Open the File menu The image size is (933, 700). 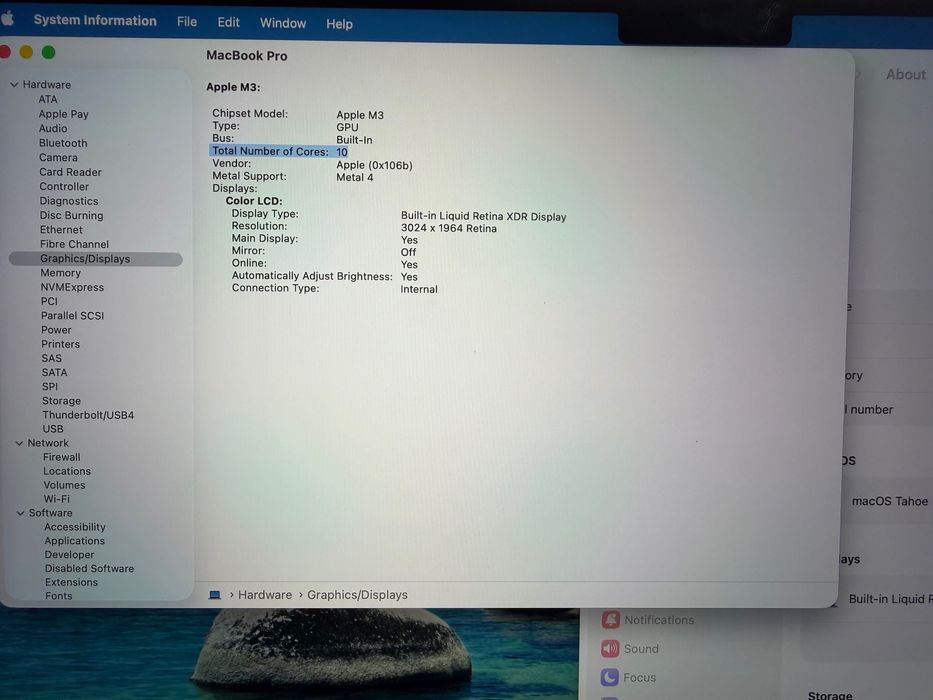187,22
